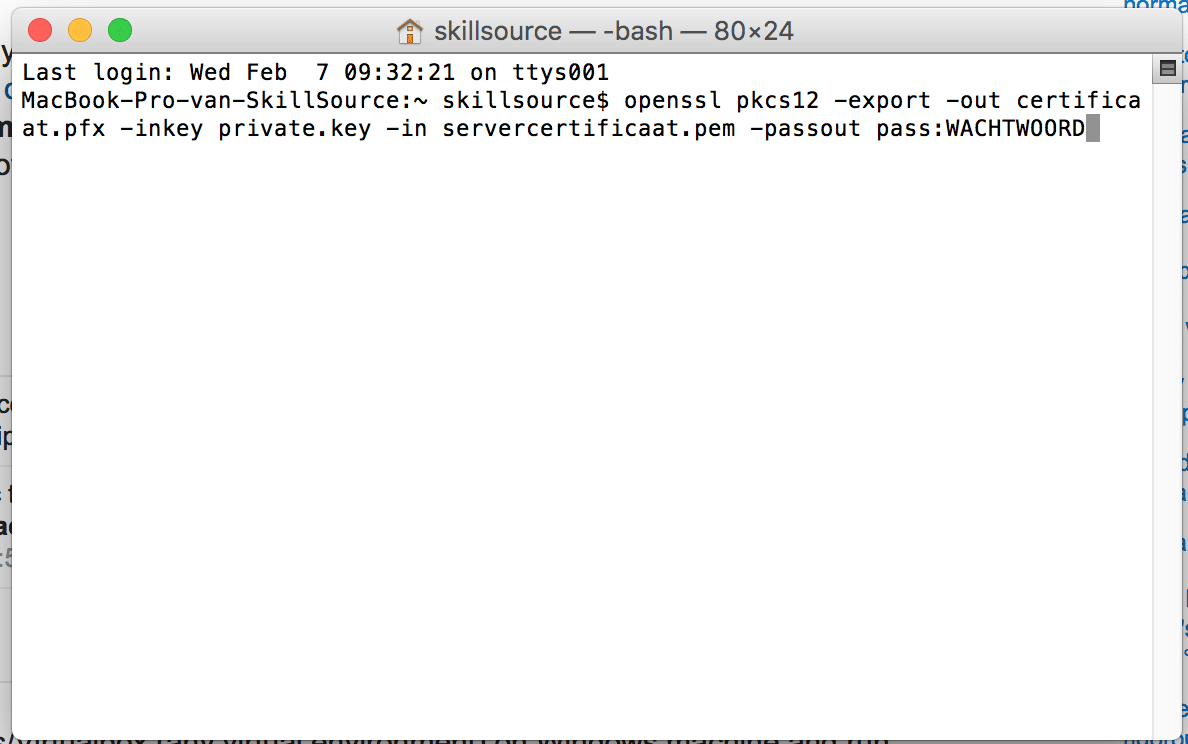This screenshot has width=1188, height=744.
Task: Click private.key in the command line
Action: point(294,128)
